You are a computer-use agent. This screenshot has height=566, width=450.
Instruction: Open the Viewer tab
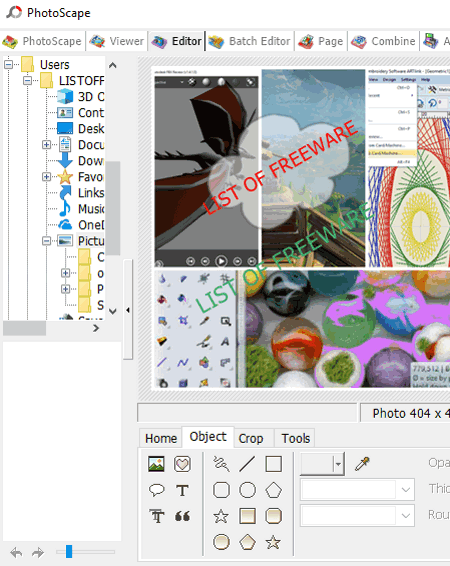(117, 41)
